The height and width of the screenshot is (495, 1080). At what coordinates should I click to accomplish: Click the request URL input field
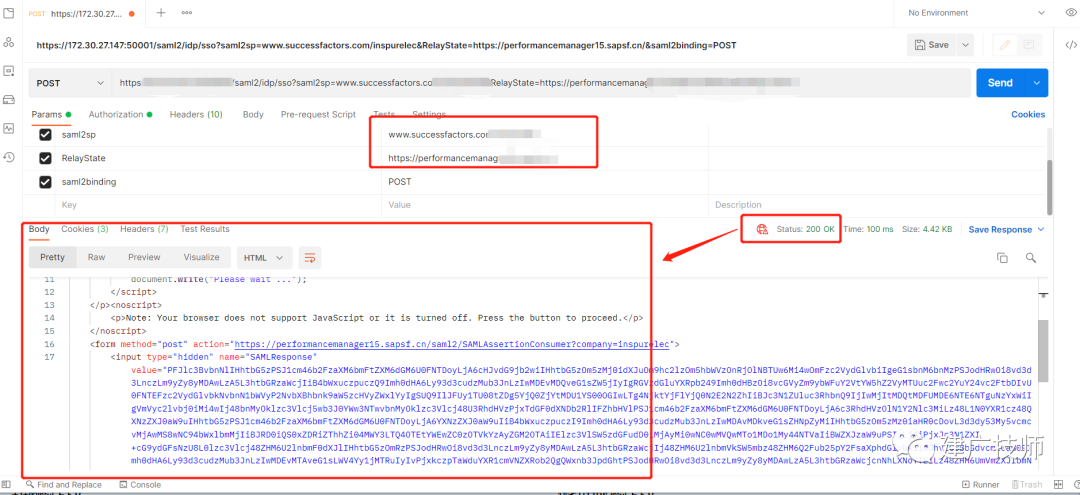(x=542, y=83)
